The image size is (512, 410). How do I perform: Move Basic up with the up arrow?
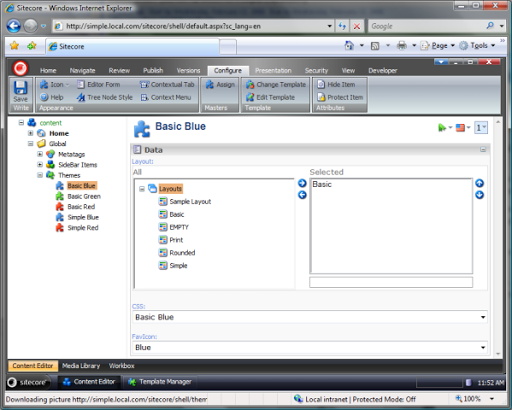click(x=479, y=183)
